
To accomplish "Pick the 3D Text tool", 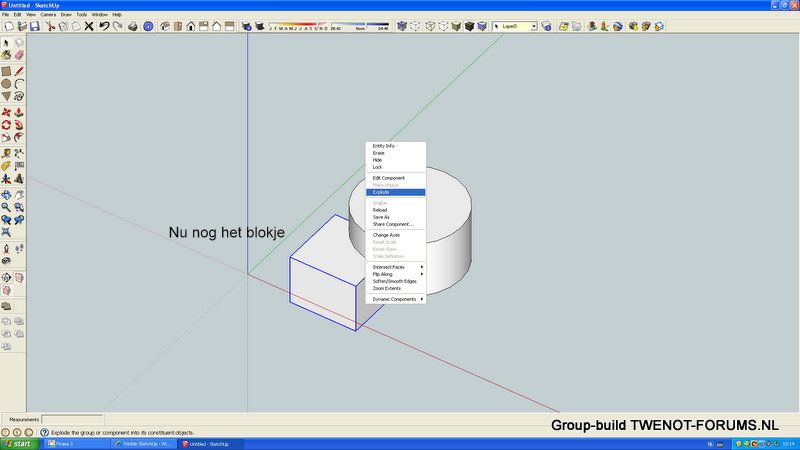I will point(19,179).
